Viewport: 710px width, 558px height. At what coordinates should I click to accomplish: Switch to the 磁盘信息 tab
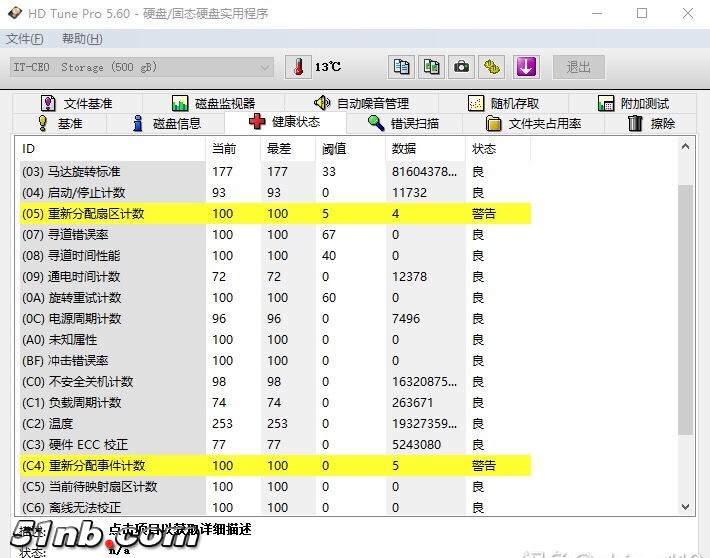coord(167,123)
